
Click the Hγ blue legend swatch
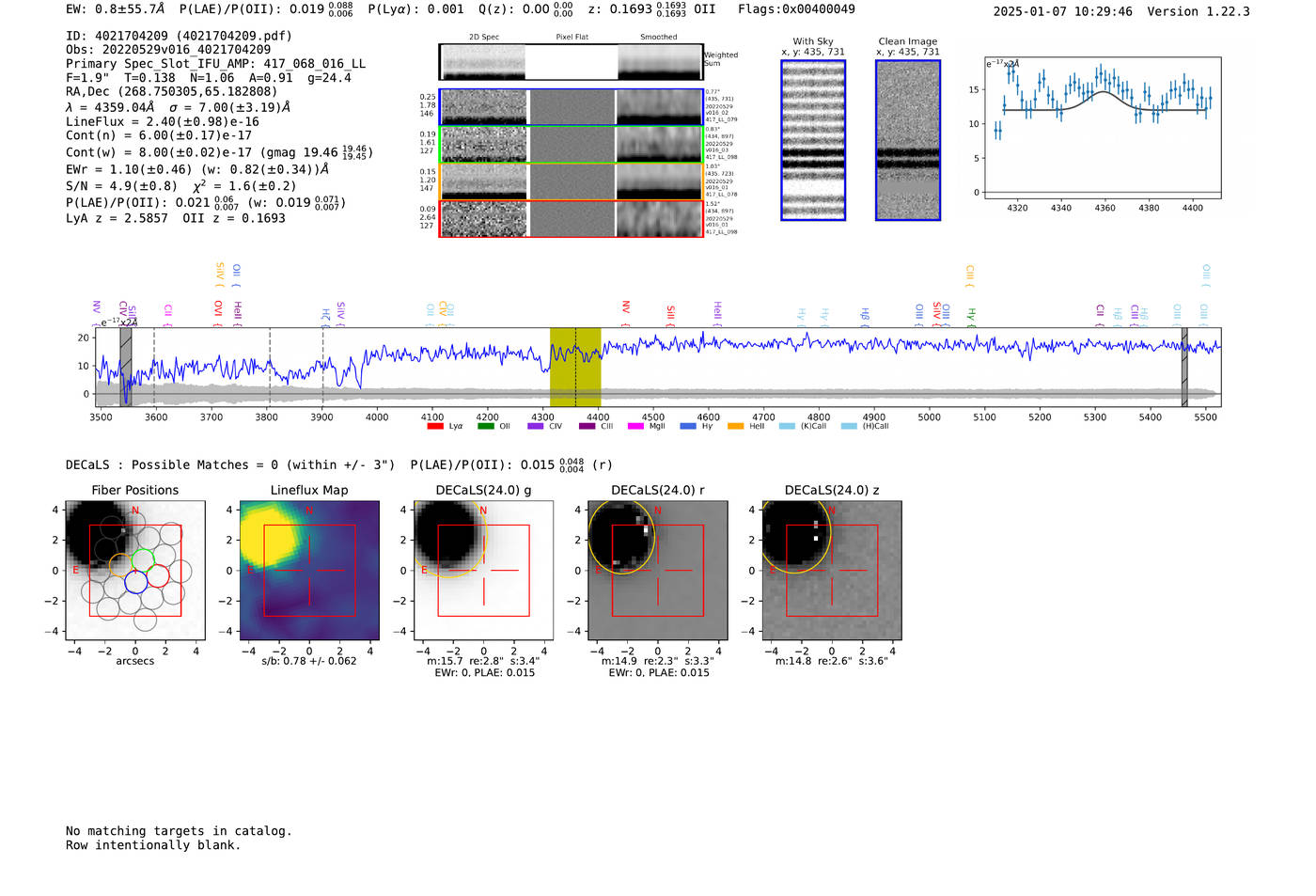point(688,426)
